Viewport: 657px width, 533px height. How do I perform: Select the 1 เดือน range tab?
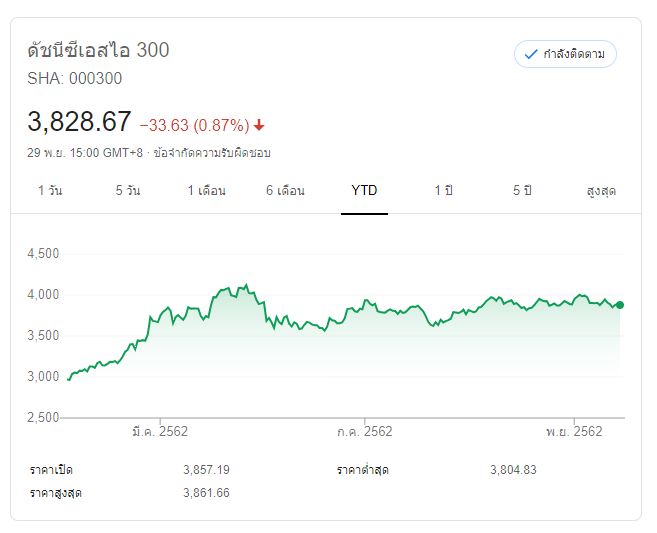tap(206, 191)
